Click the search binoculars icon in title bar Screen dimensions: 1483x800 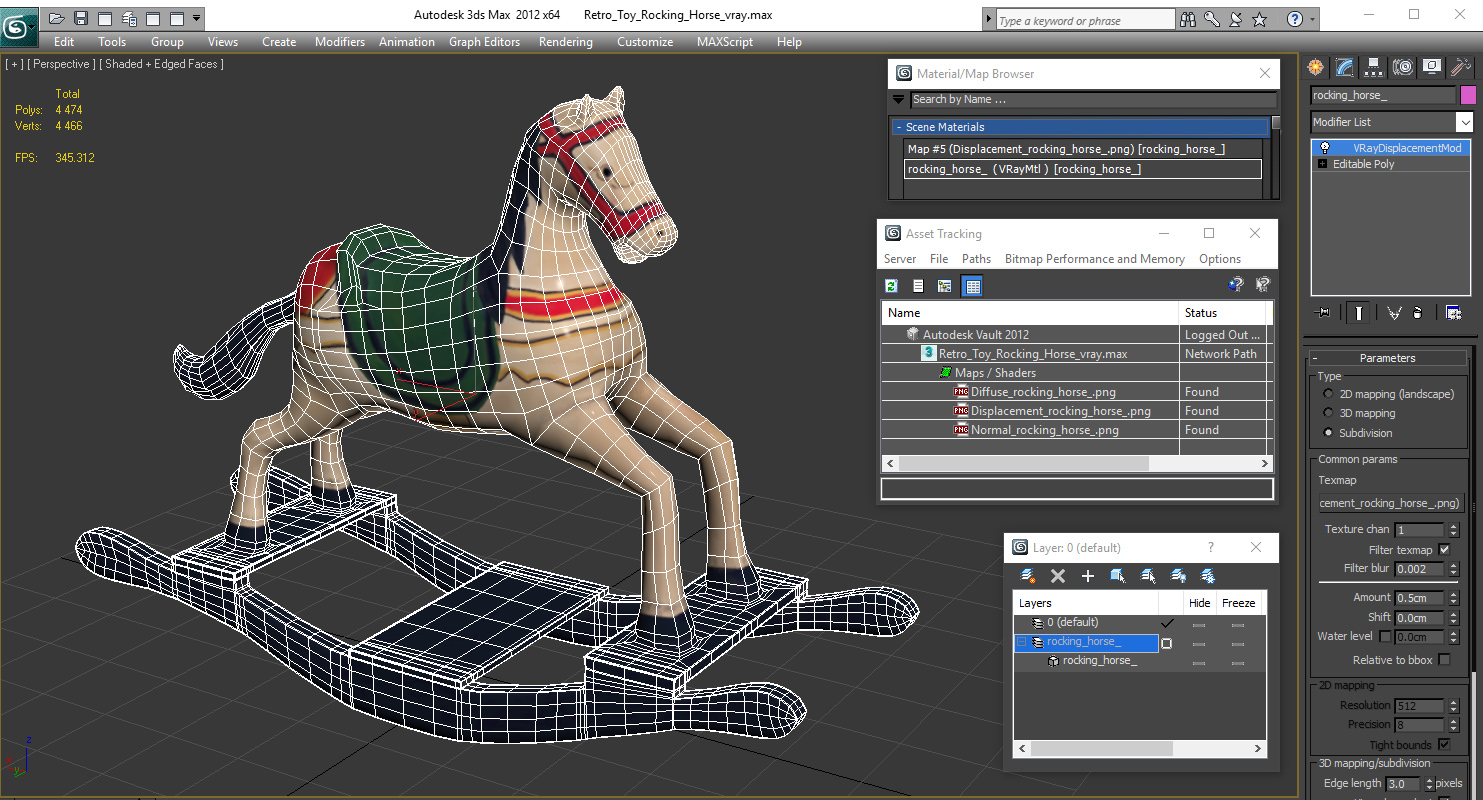[1188, 19]
